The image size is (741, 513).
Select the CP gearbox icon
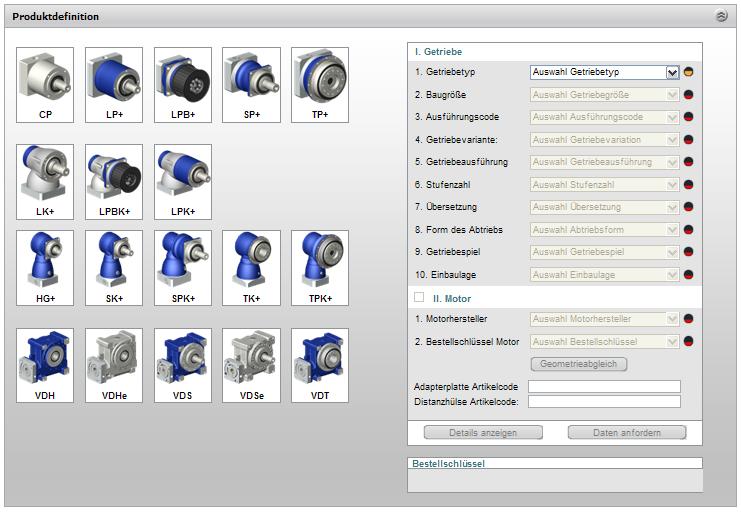coord(45,85)
